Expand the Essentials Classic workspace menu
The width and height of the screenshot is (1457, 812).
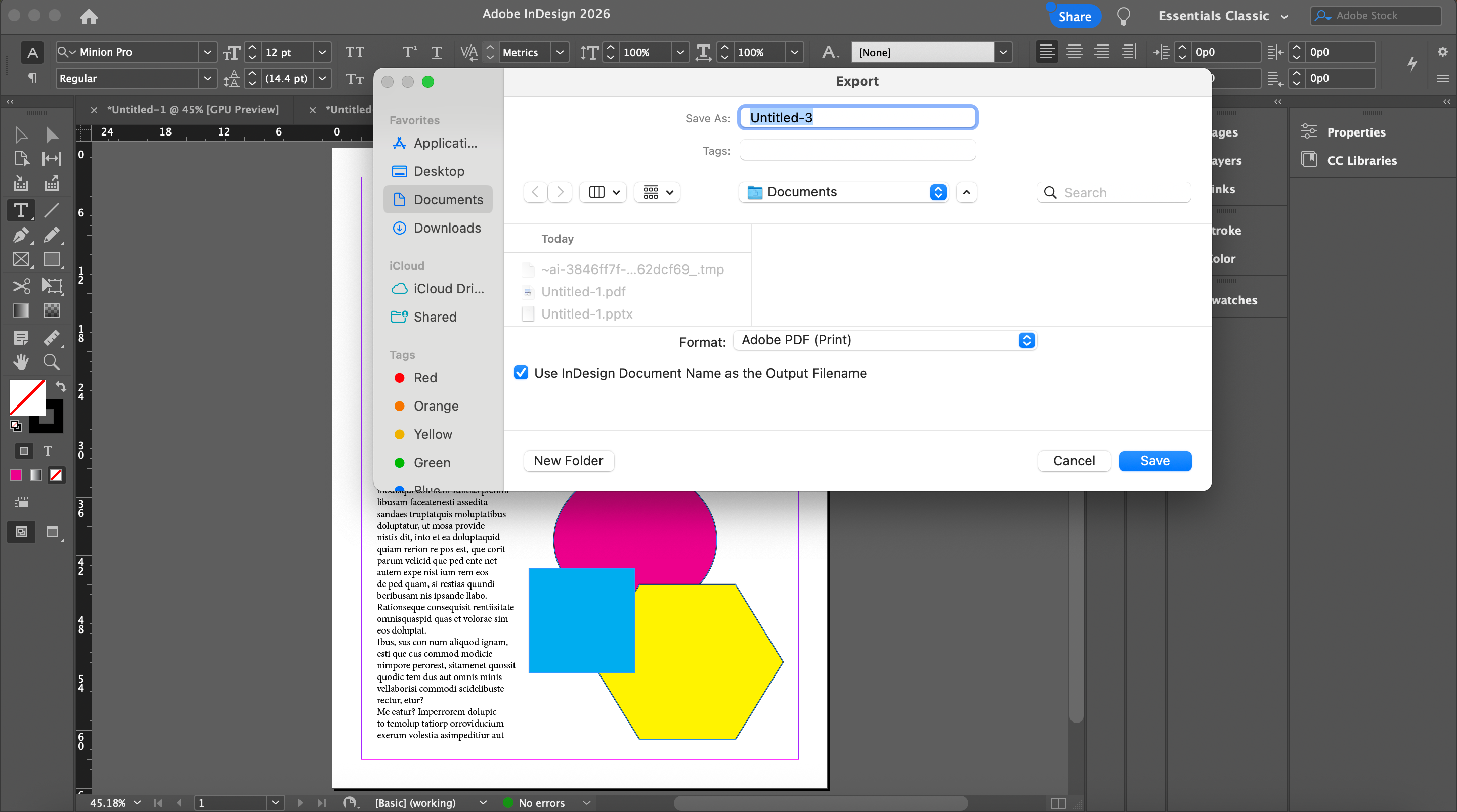(x=1223, y=16)
